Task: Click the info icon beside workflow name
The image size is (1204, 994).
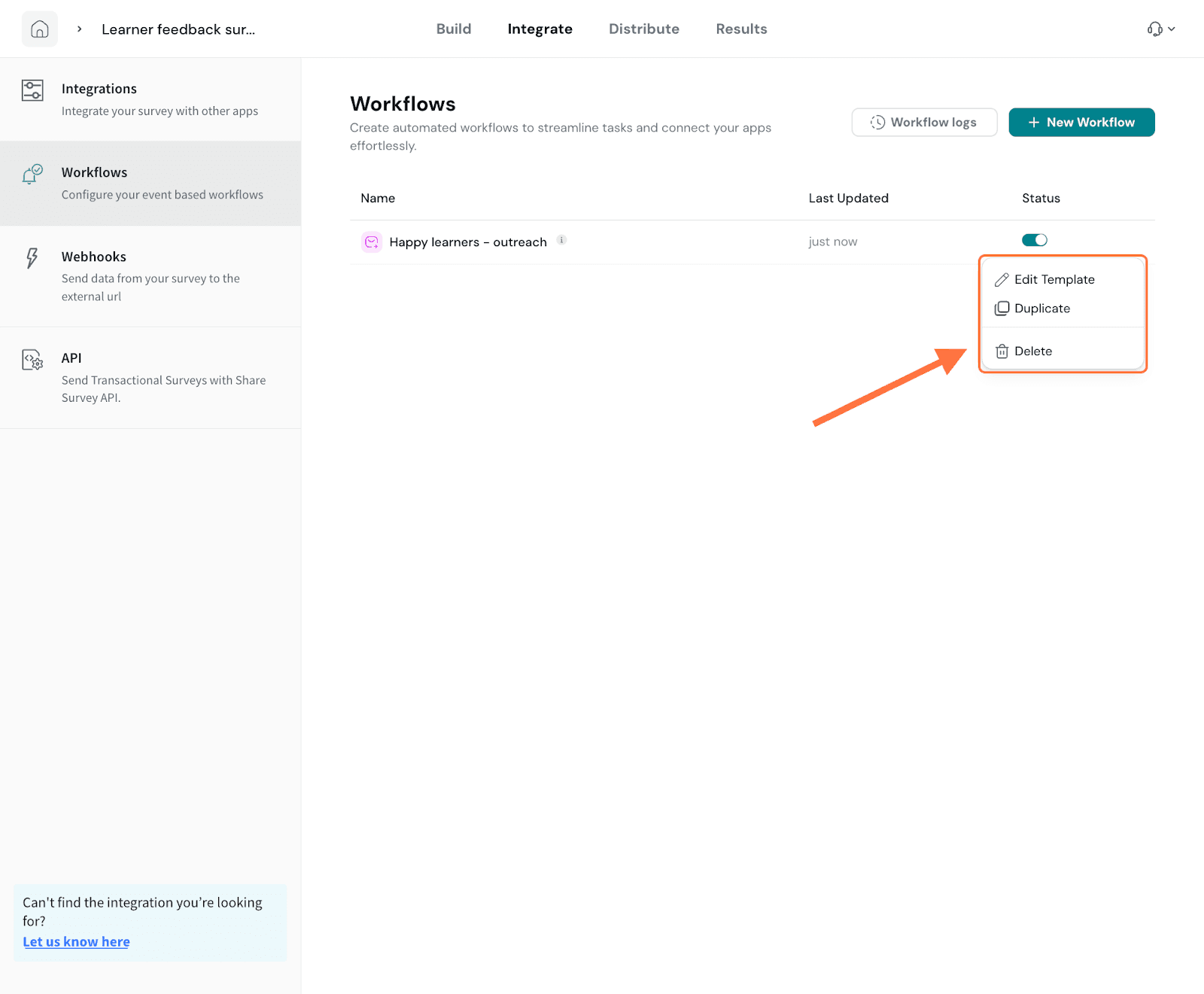Action: (x=561, y=240)
